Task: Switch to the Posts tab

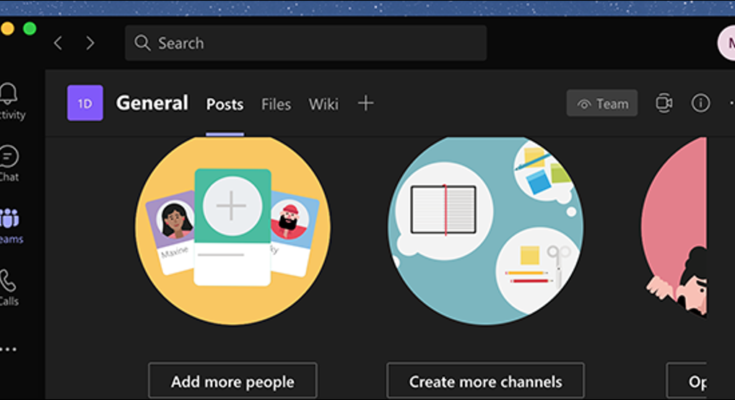Action: pyautogui.click(x=225, y=104)
